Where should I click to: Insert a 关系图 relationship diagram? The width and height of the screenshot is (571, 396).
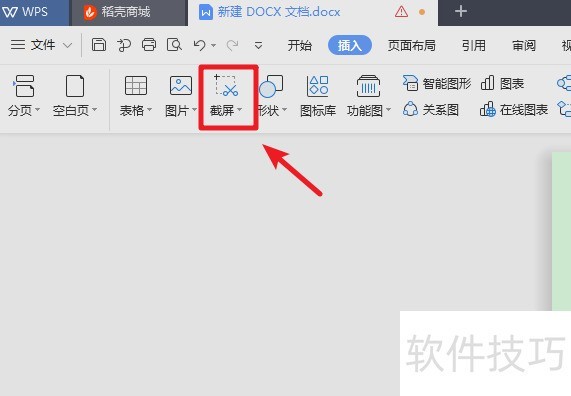(430, 109)
